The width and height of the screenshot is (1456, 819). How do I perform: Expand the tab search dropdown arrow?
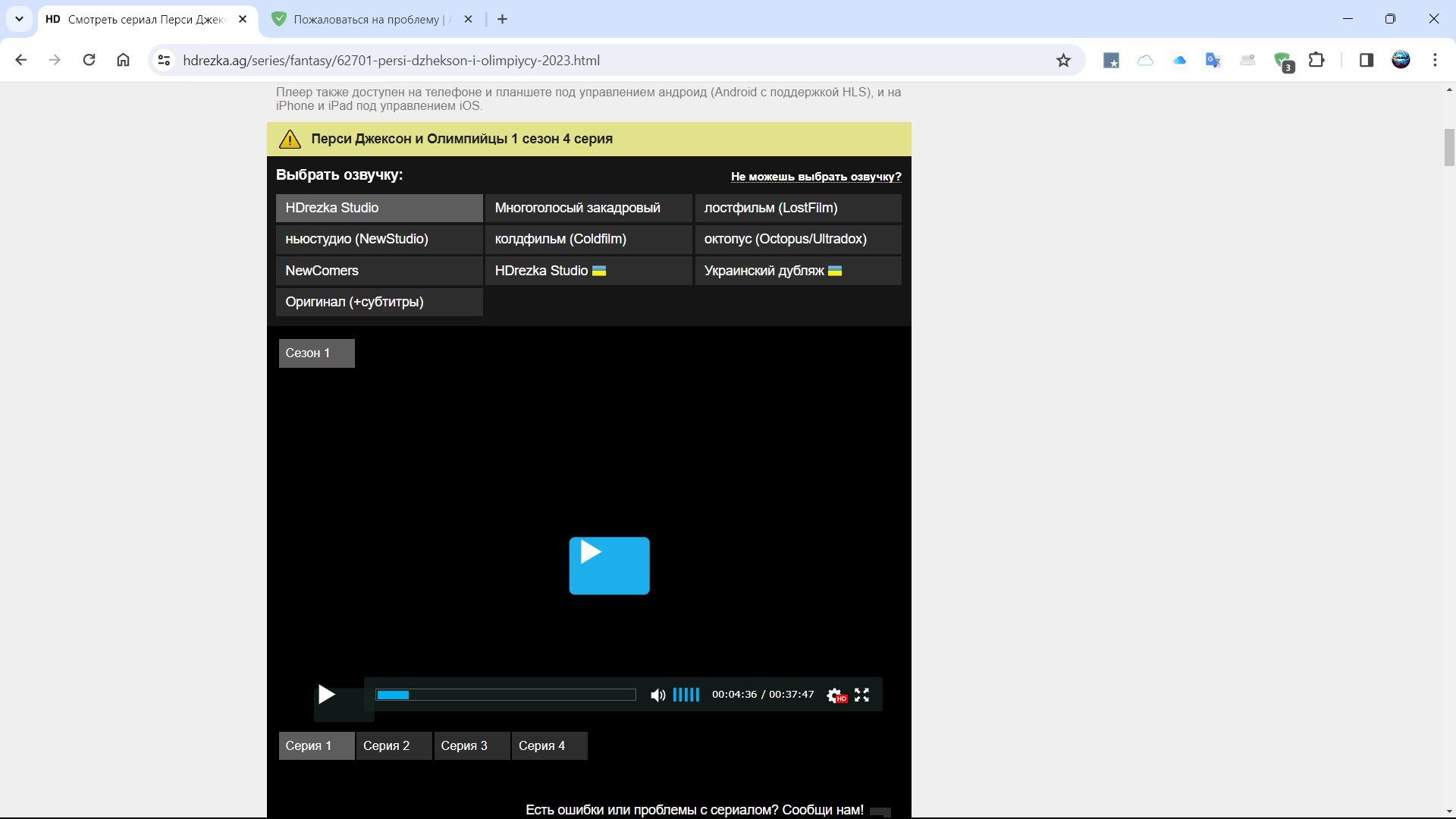tap(19, 19)
